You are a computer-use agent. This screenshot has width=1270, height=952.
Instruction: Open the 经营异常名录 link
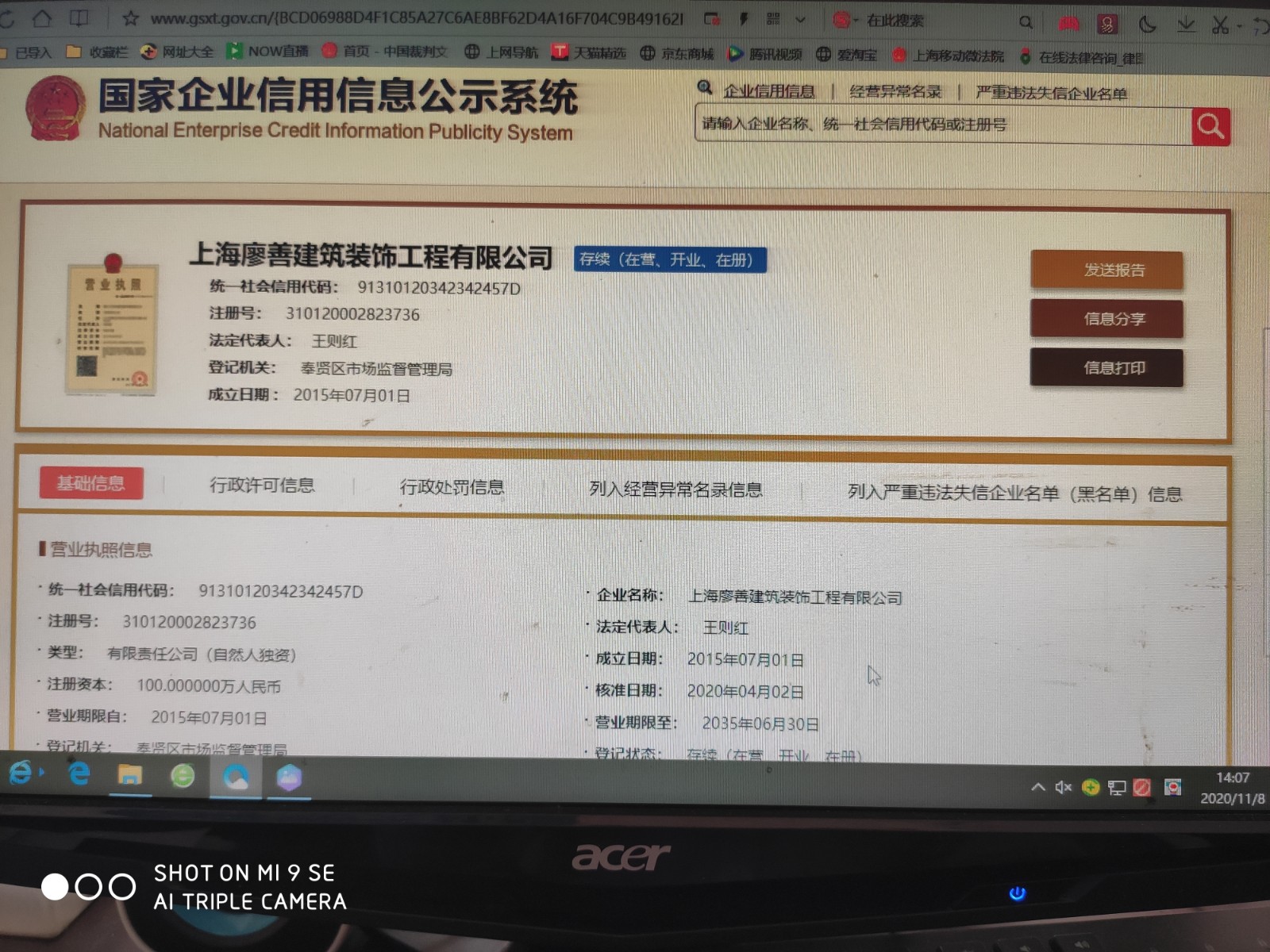[895, 92]
